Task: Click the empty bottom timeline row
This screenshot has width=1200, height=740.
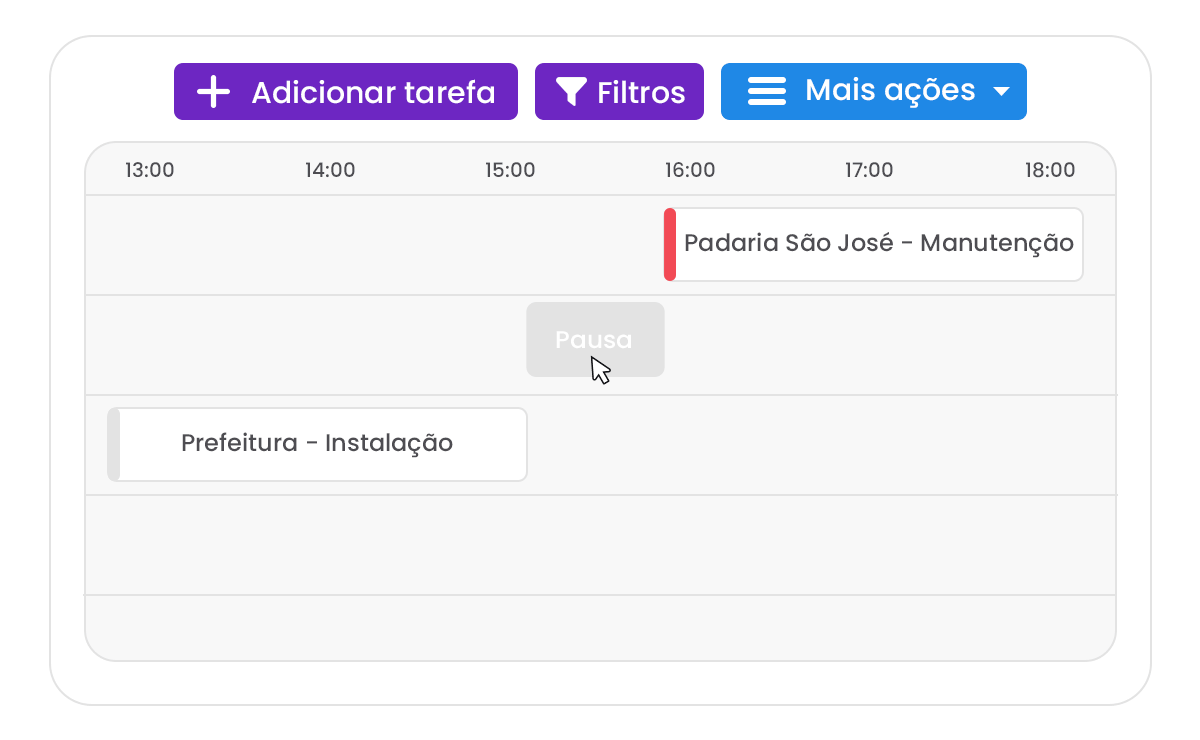Action: 600,628
